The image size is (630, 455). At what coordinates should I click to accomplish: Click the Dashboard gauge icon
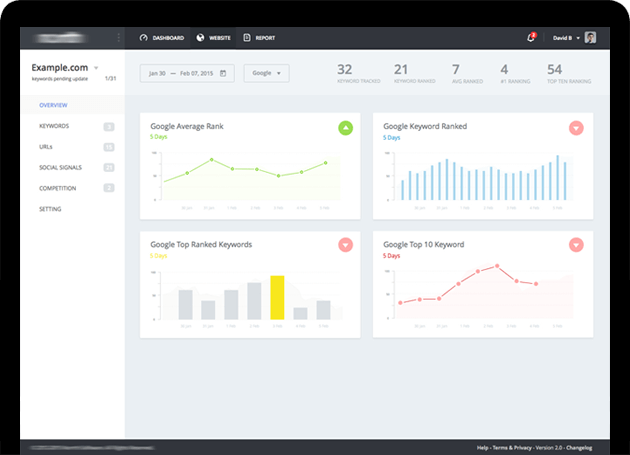click(143, 38)
